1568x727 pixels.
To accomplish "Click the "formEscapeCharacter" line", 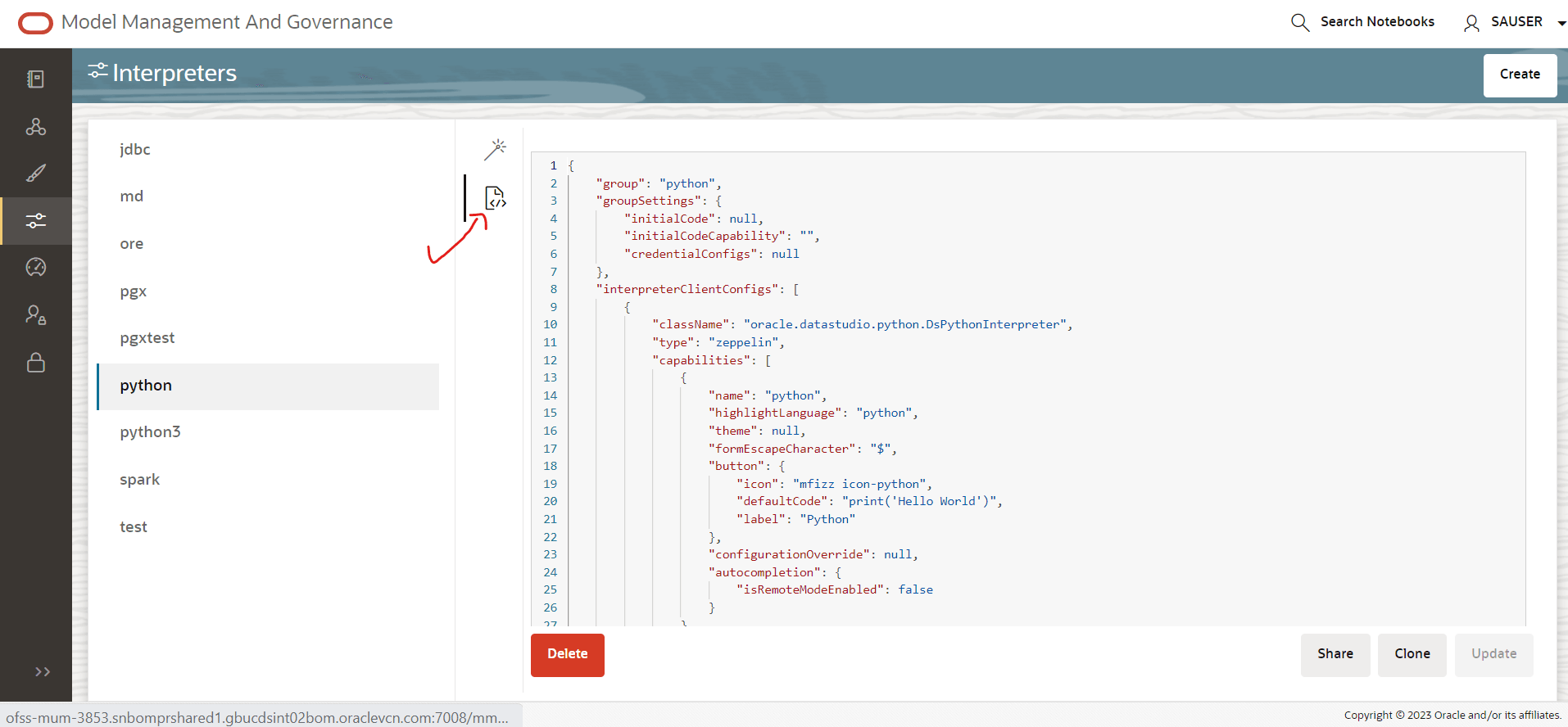I will 802,449.
